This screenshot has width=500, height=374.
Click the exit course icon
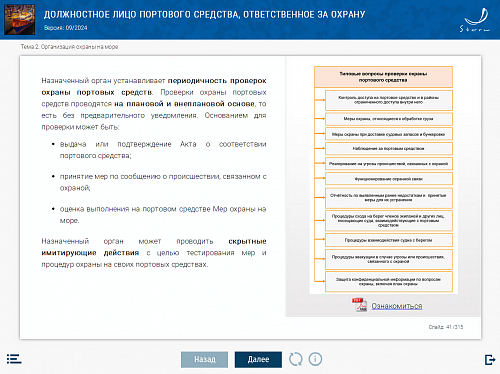(490, 360)
